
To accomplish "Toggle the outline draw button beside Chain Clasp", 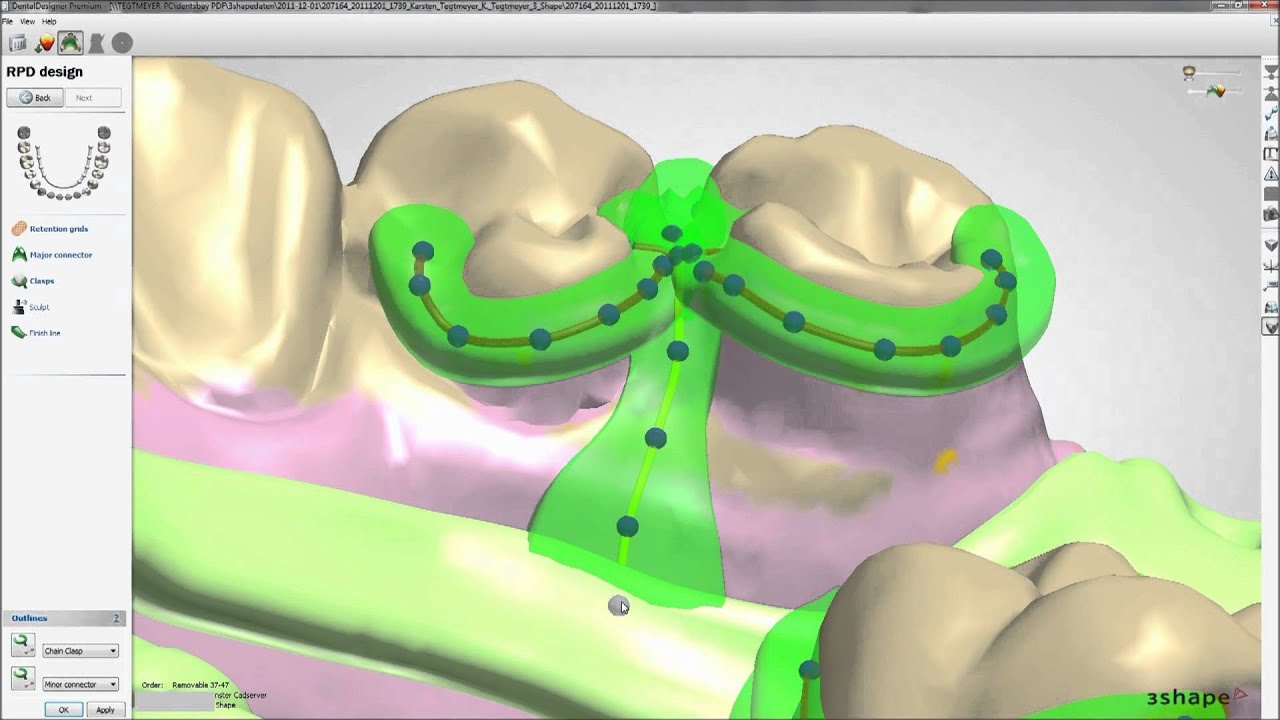I will click(22, 646).
